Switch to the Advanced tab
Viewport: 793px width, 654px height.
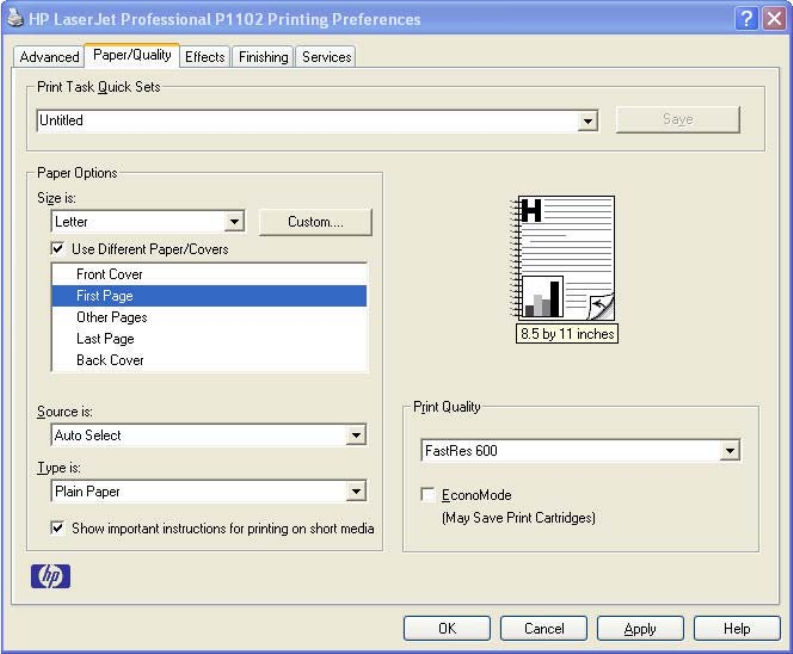pos(49,57)
